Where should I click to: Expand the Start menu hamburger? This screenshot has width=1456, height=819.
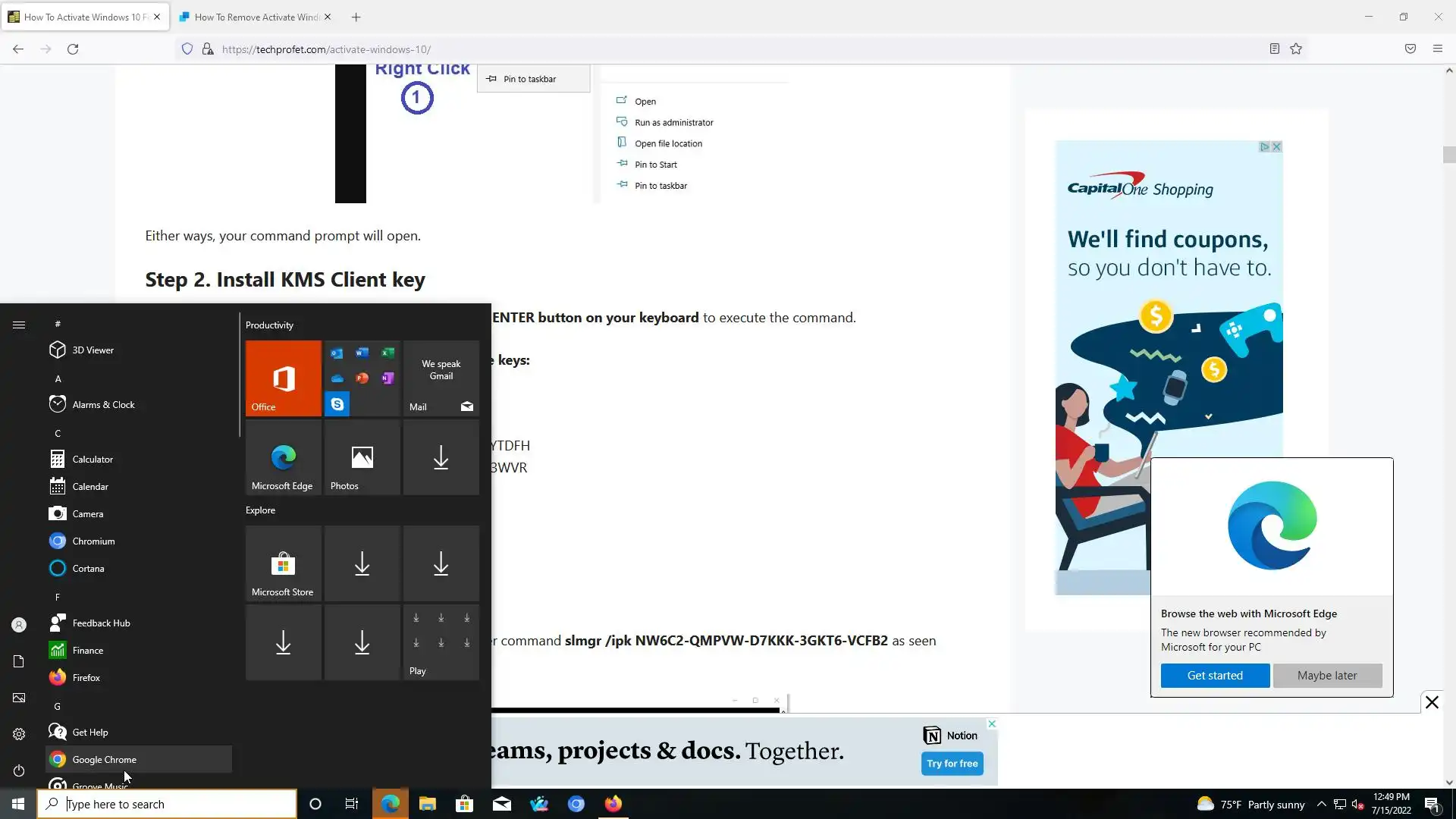pos(19,325)
